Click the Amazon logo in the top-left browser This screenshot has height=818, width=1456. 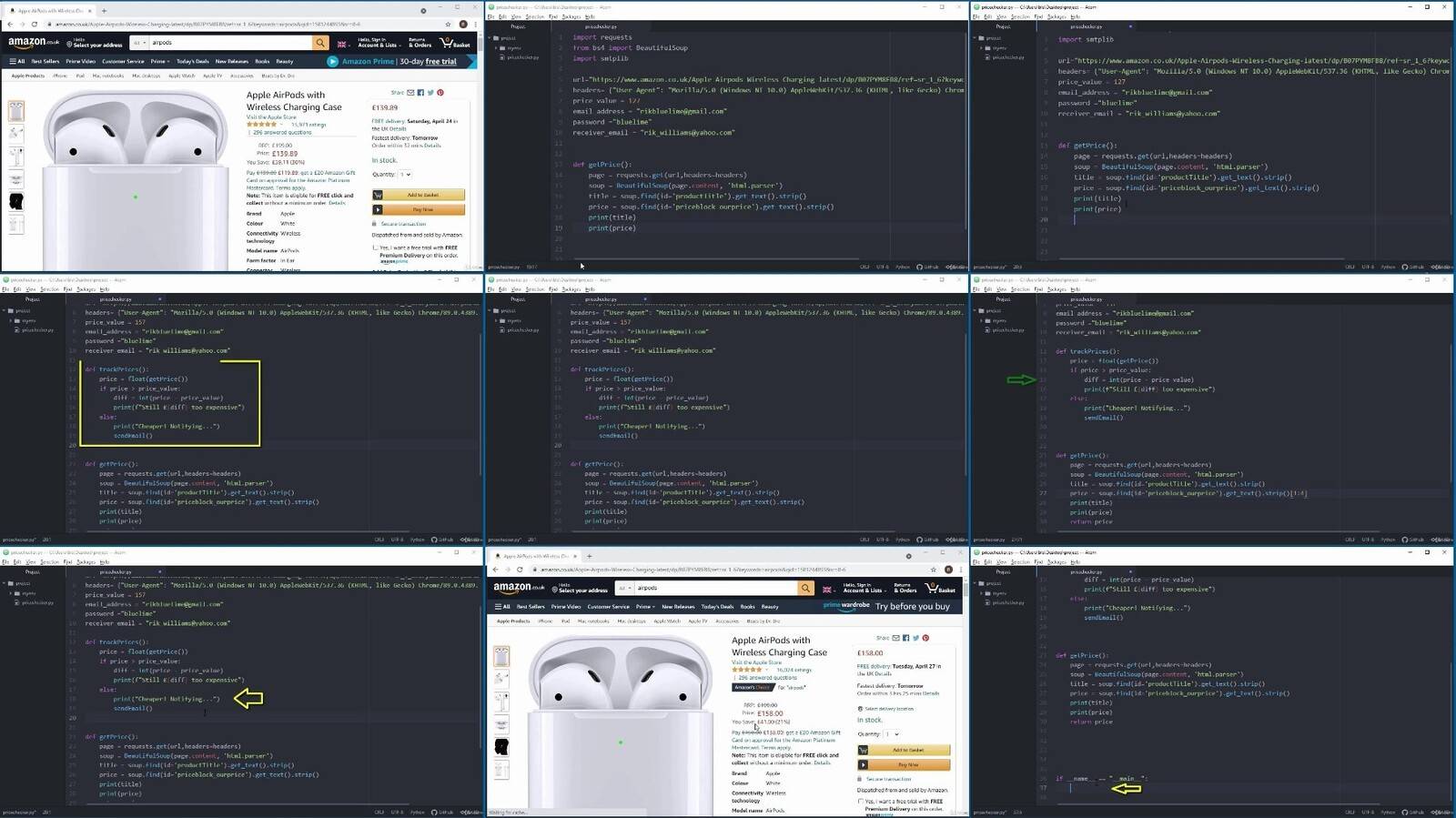pyautogui.click(x=34, y=43)
